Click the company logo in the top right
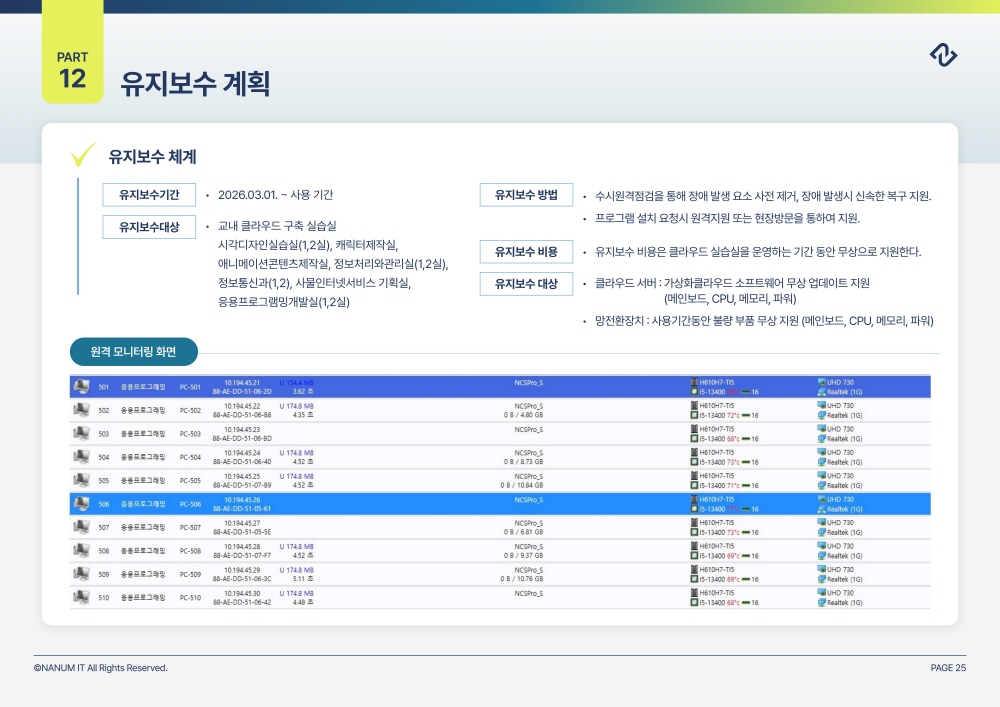Viewport: 1000px width, 707px height. (x=943, y=57)
